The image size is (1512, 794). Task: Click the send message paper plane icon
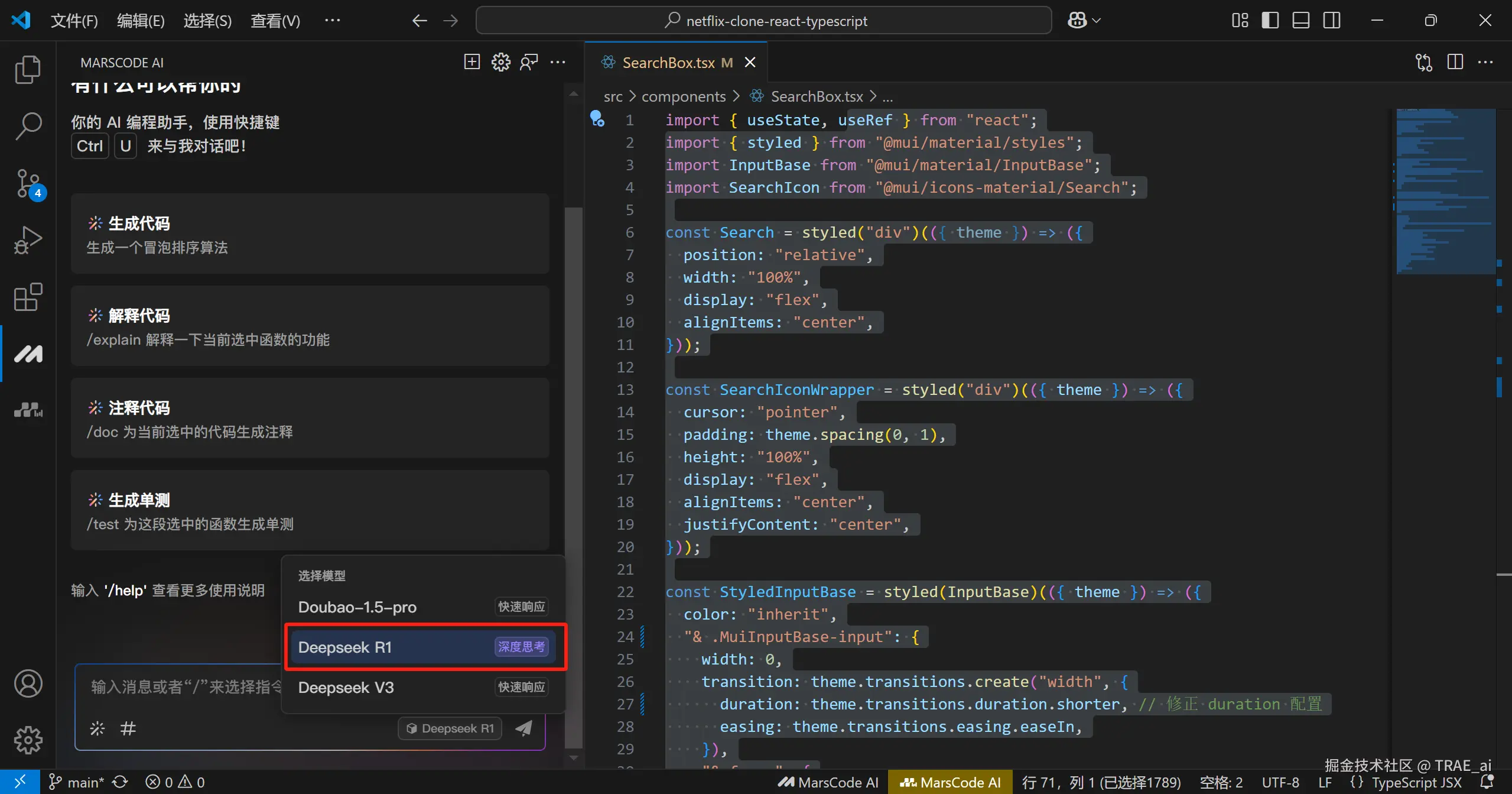[523, 728]
